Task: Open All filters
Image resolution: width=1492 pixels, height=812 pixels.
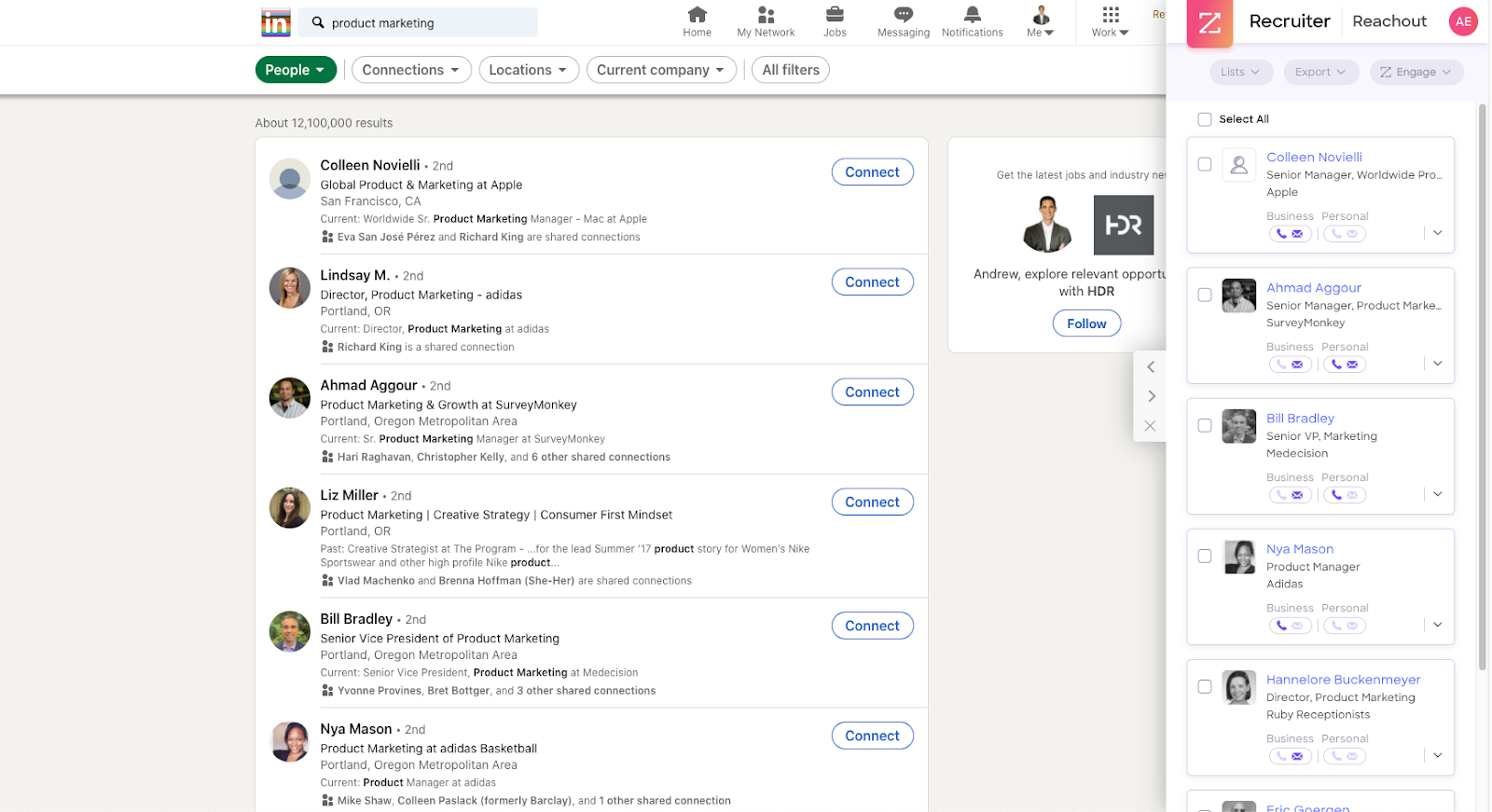Action: [791, 70]
